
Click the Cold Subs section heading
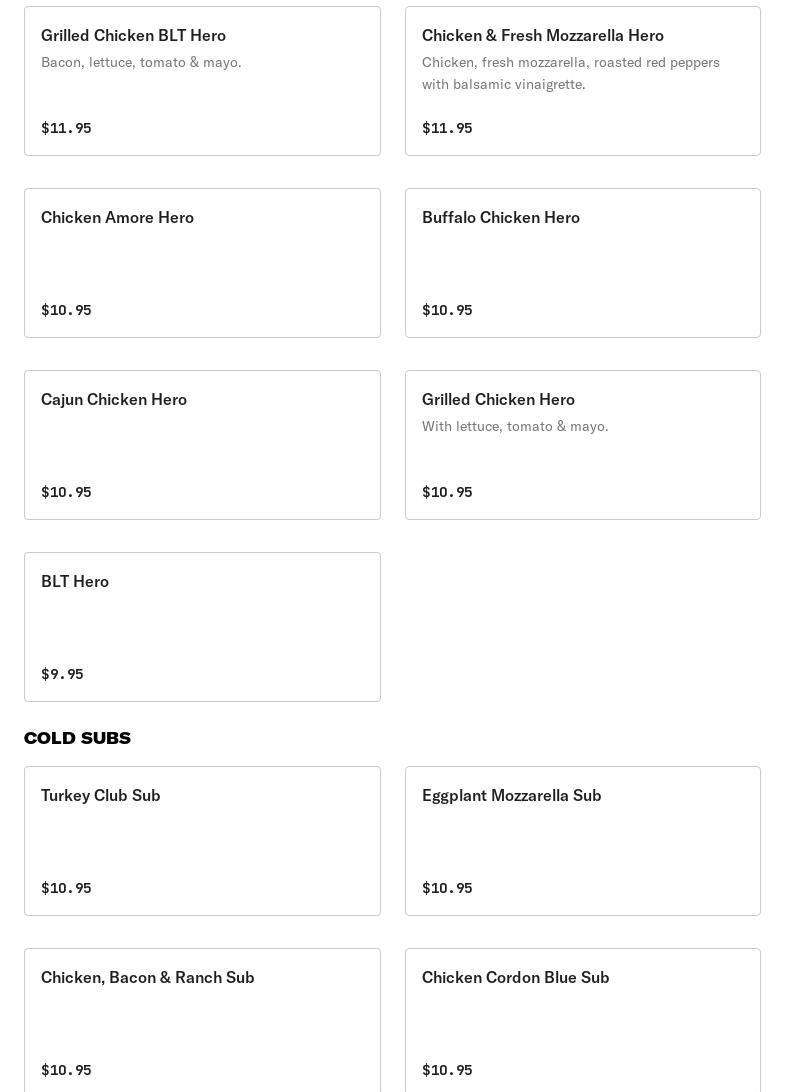click(77, 738)
